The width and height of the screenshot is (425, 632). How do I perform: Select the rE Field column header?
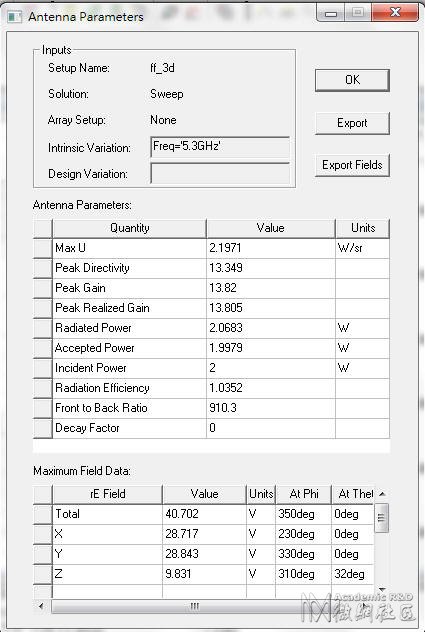[x=108, y=494]
